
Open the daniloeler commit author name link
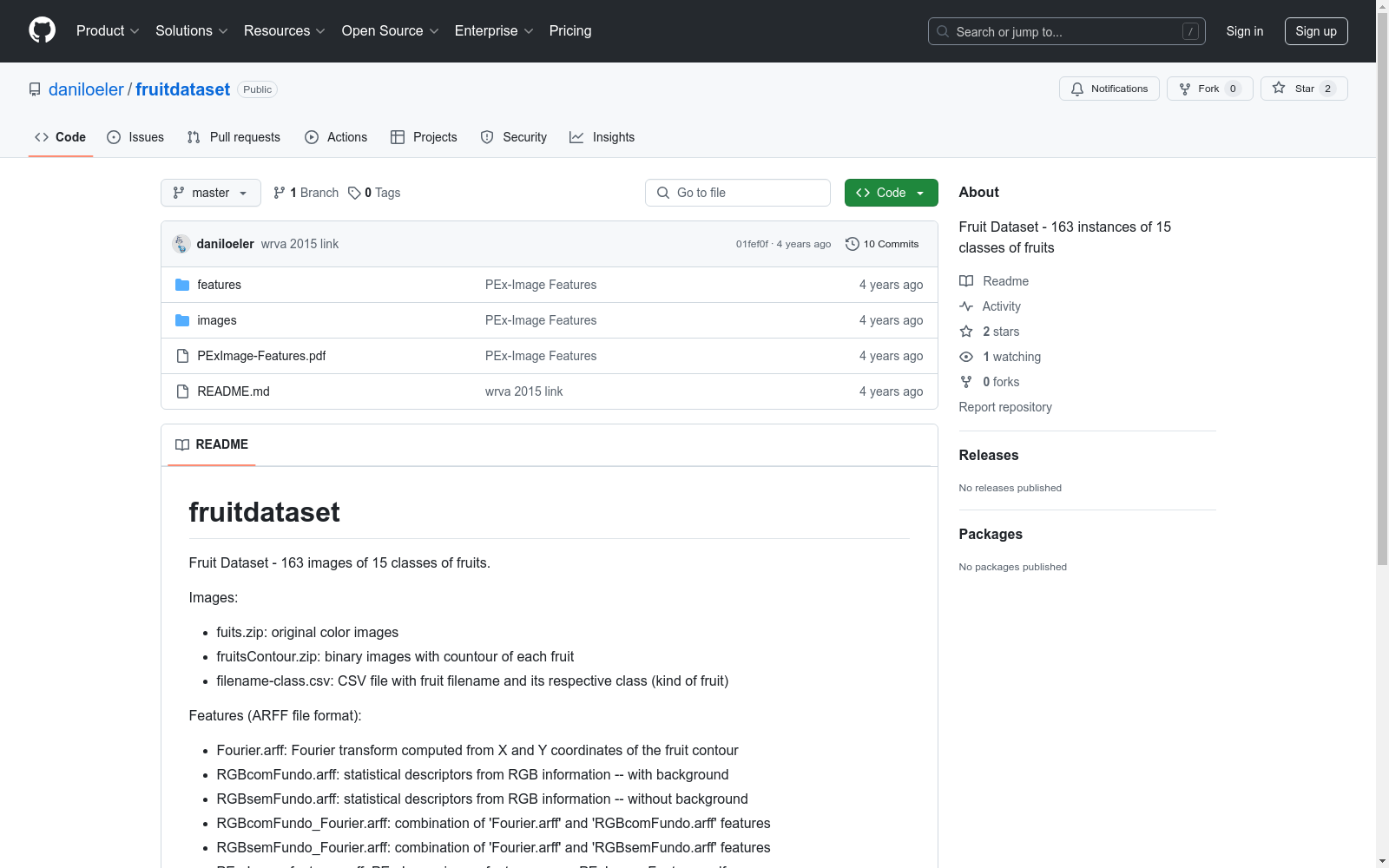point(226,244)
